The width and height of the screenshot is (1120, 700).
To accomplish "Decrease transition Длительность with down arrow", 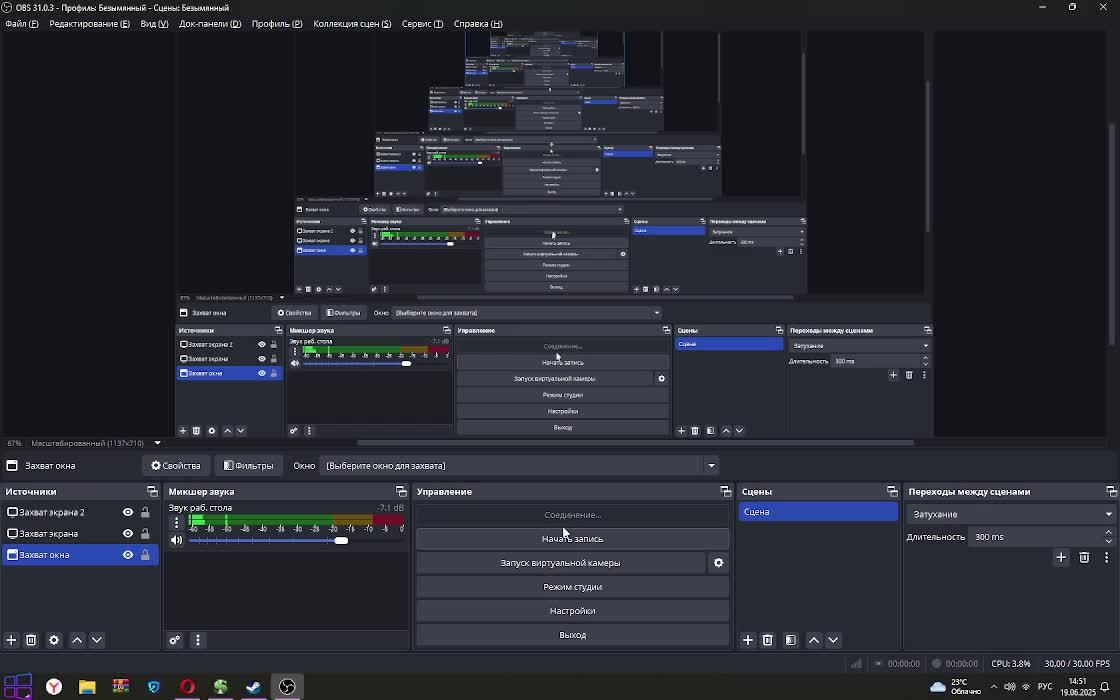I will click(x=1109, y=541).
